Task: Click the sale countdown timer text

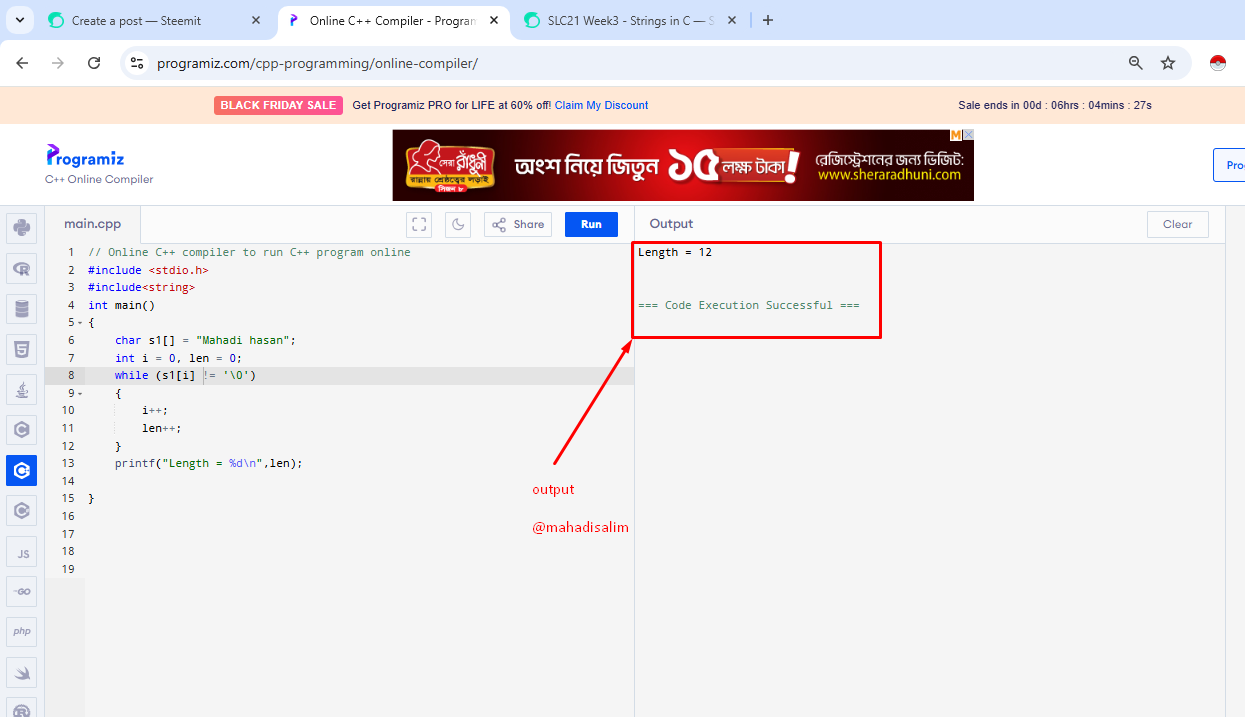Action: click(1055, 105)
